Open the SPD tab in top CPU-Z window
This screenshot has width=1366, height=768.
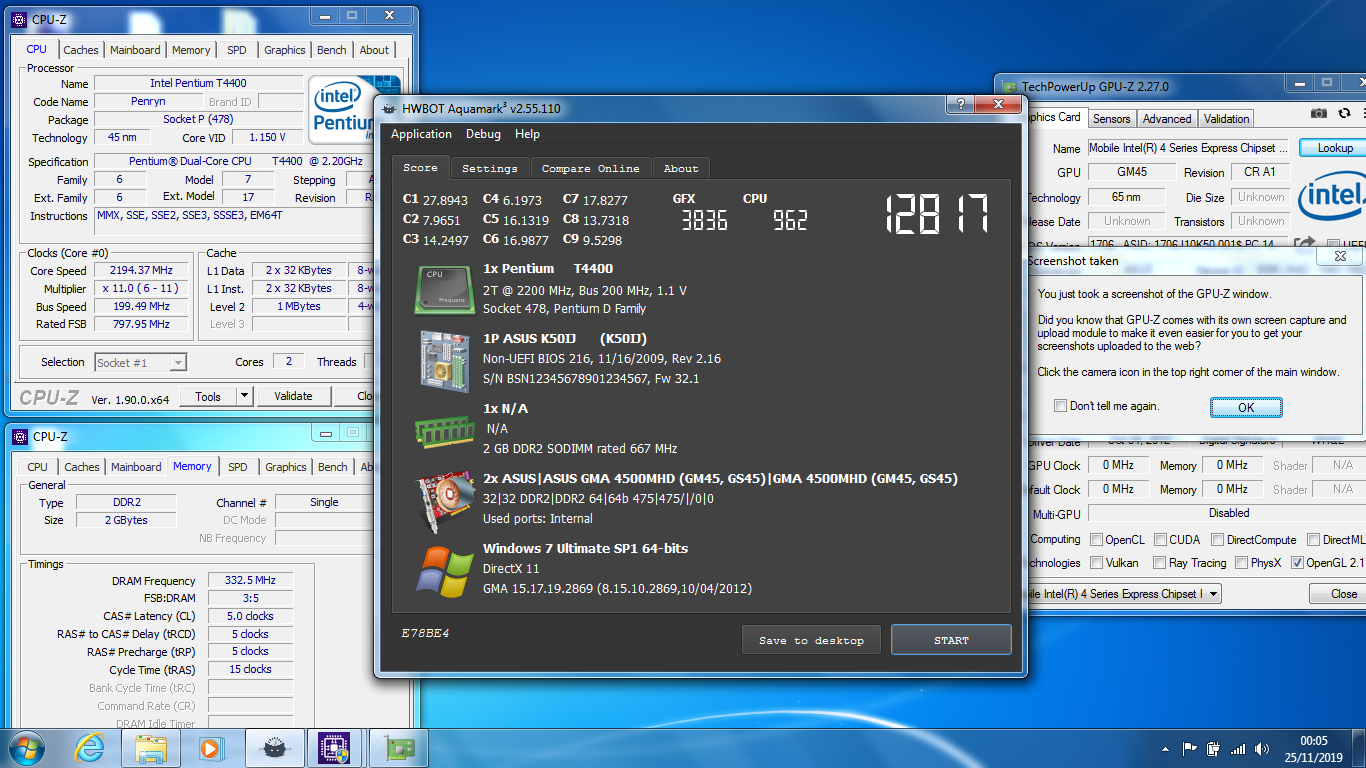coord(237,50)
